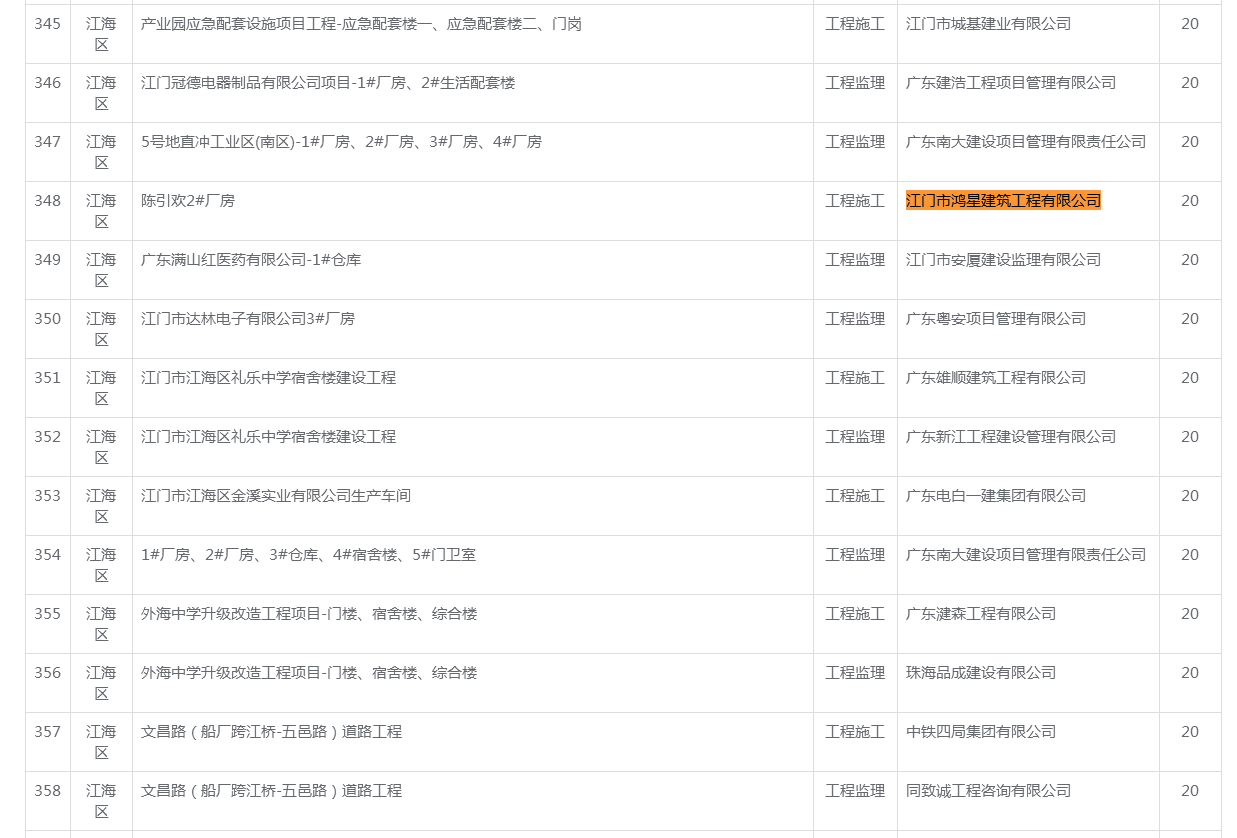This screenshot has width=1237, height=838.
Task: Click project 广东满山红医药有限公司-1#仓库
Action: (251, 260)
